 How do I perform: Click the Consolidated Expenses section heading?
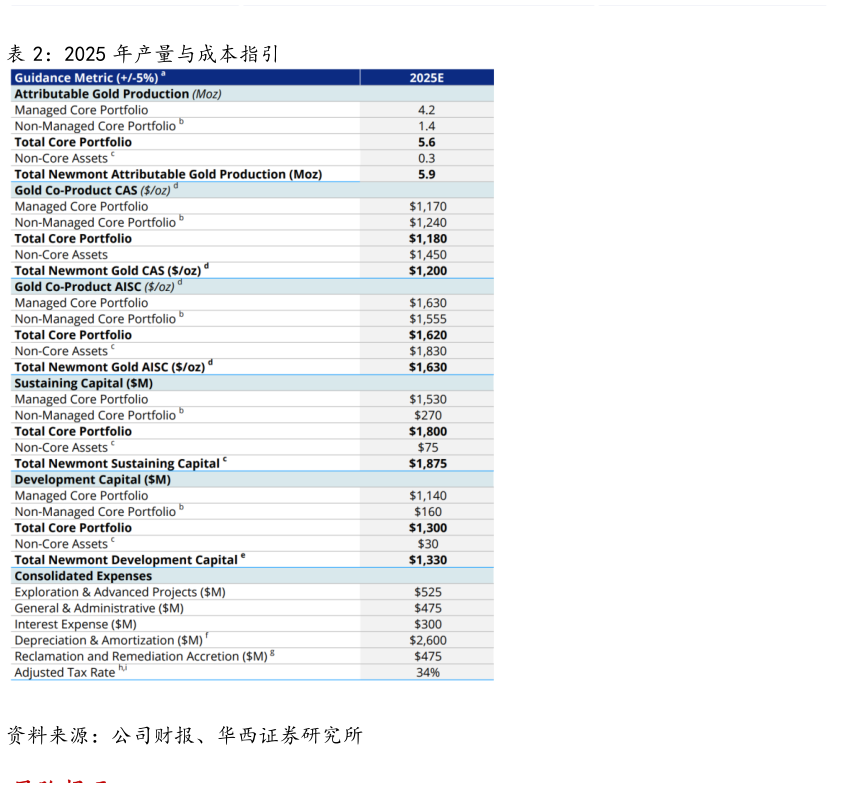tap(83, 576)
